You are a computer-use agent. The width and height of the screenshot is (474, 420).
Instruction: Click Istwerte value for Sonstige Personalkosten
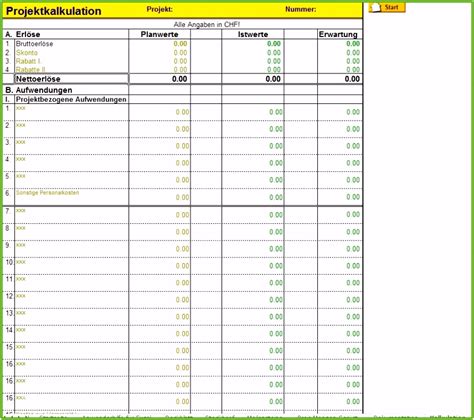tap(276, 197)
